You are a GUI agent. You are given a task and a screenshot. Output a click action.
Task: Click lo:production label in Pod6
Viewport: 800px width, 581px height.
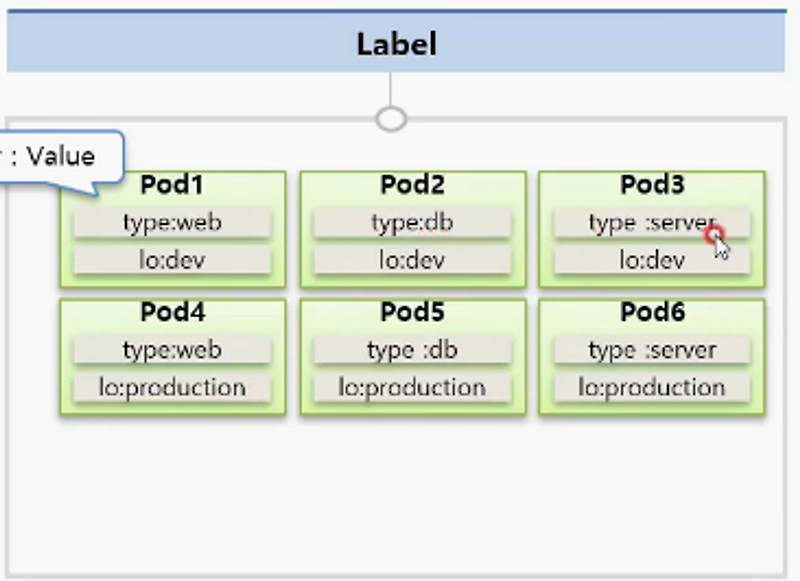652,388
